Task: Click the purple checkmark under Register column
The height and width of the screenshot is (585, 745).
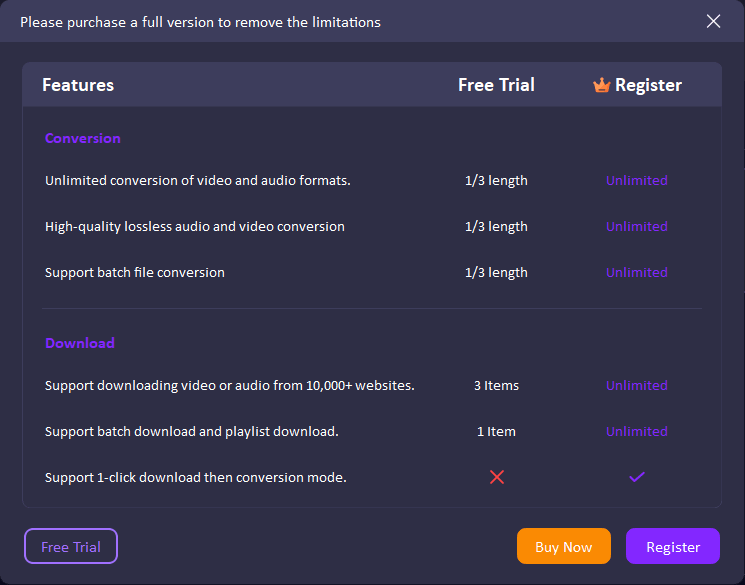Action: (636, 477)
